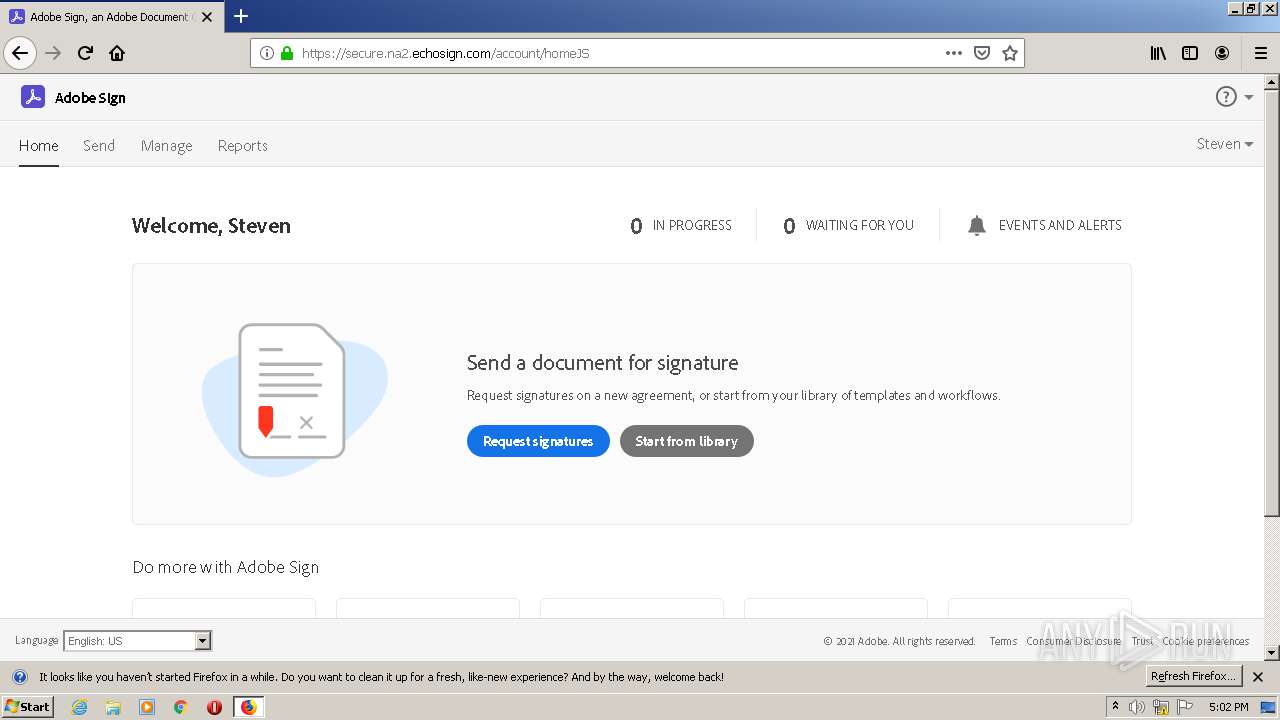1280x720 pixels.
Task: Open the media player taskbar icon
Action: [x=147, y=707]
